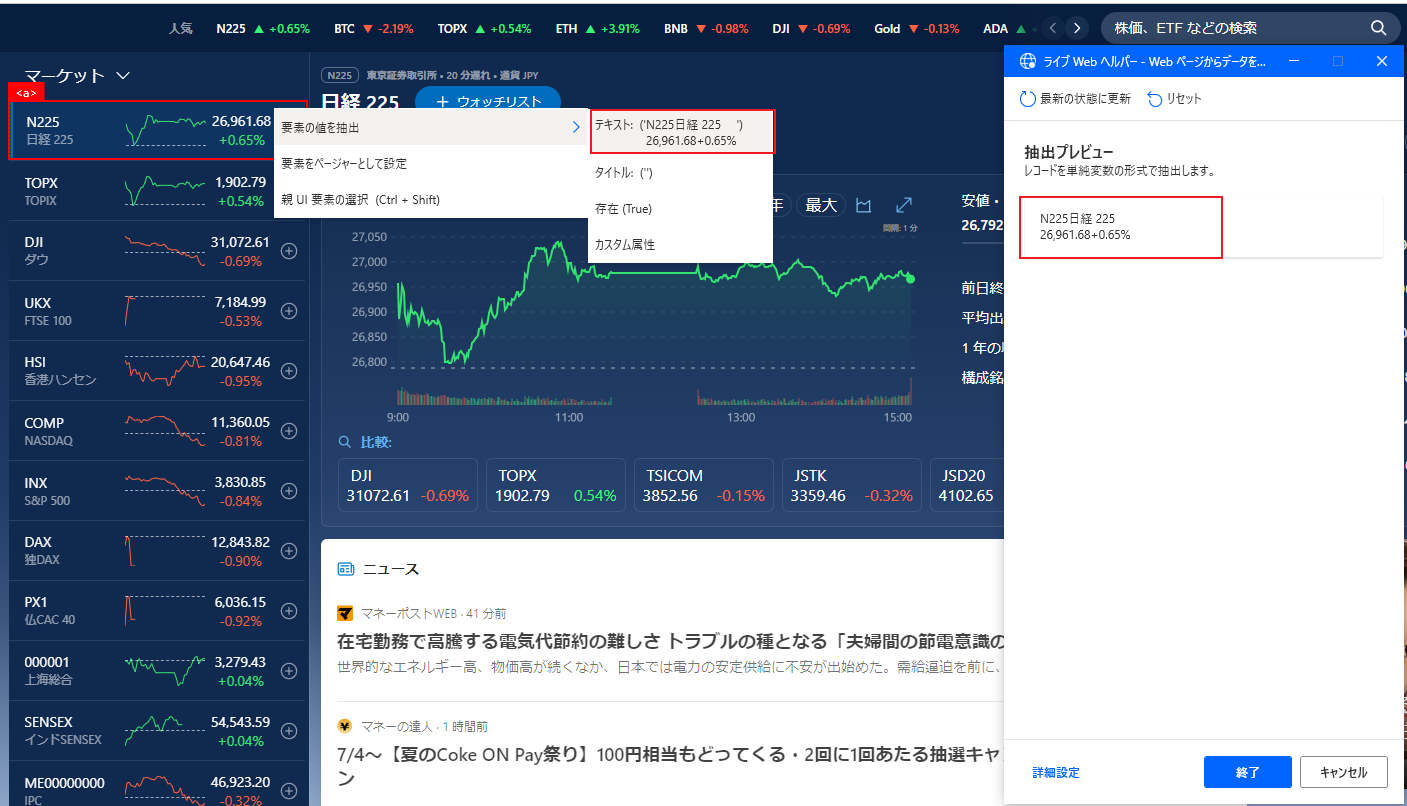
Task: Select カスタム属性 submenu option
Action: [x=681, y=244]
